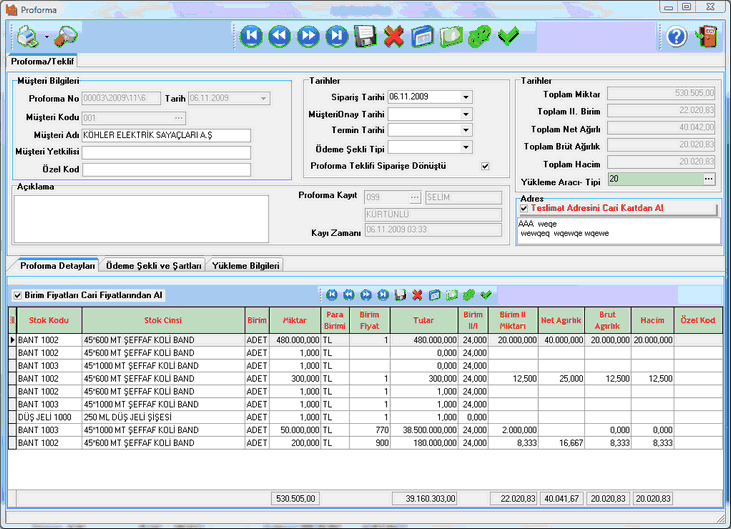Open the printer dropdown arrow
Screen dimensions: 731x529
47,37
